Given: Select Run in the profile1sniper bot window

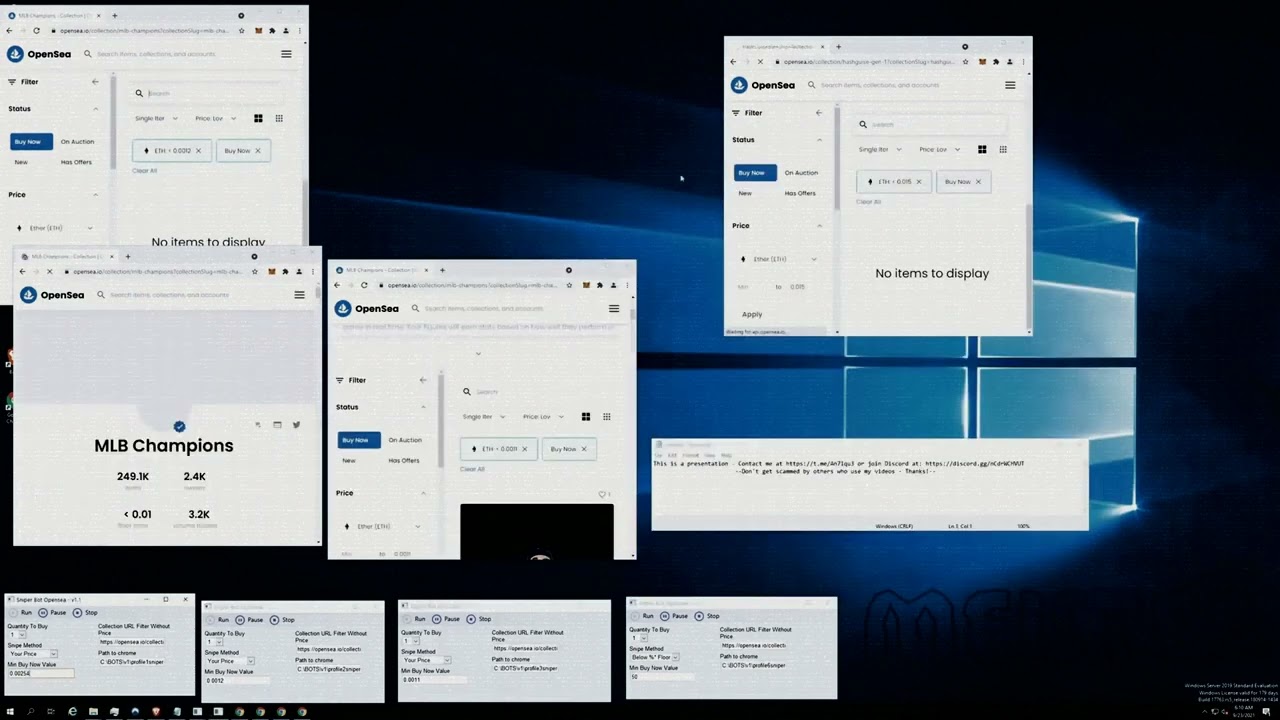Looking at the screenshot, I should click(21, 612).
